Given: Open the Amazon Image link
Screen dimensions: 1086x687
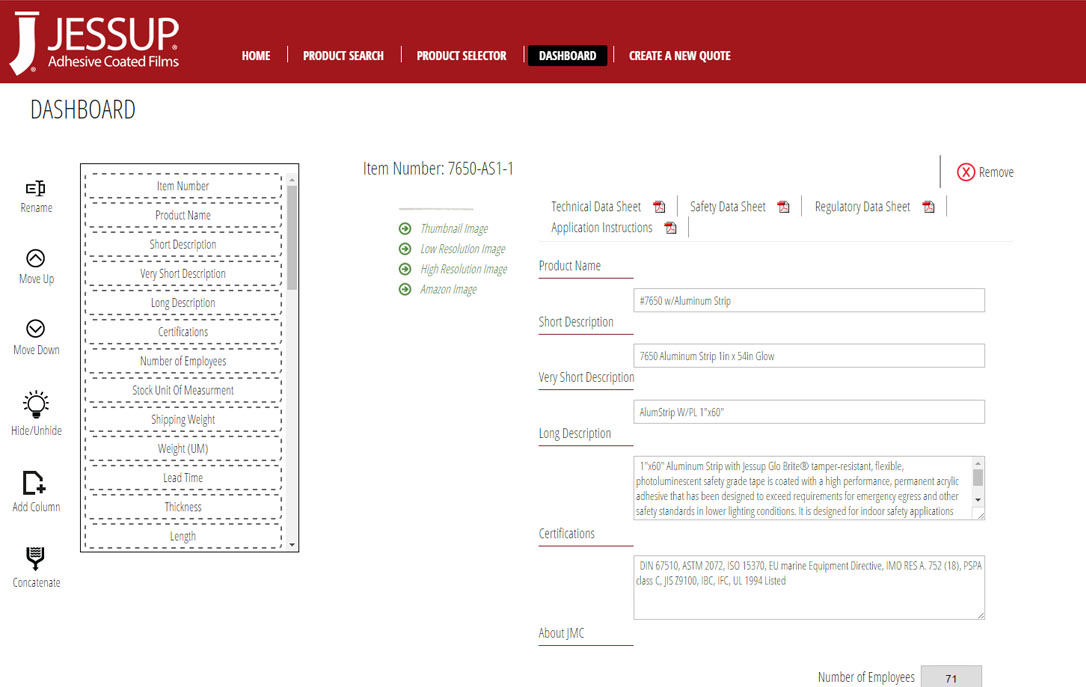Looking at the screenshot, I should click(x=448, y=289).
